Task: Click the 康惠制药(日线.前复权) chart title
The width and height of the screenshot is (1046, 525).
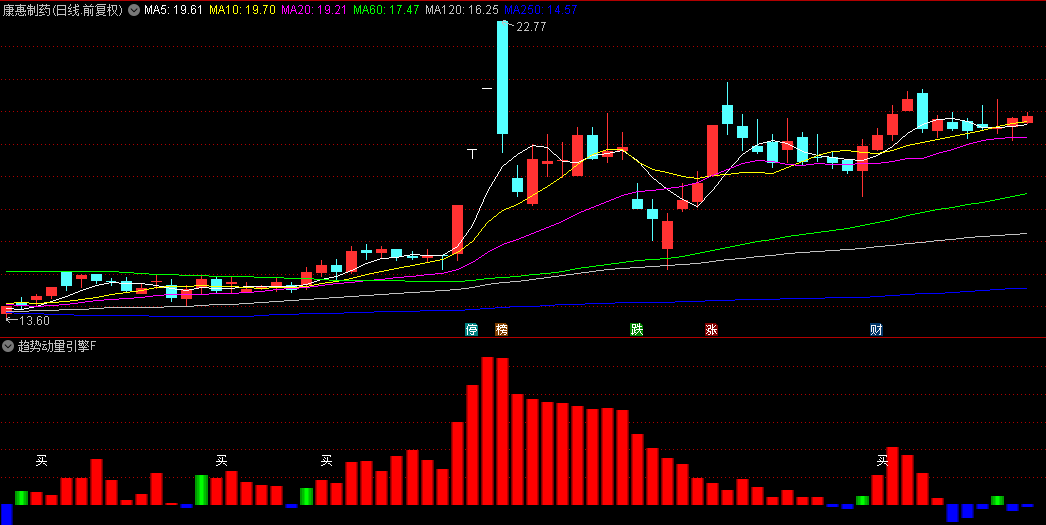Action: coord(63,10)
